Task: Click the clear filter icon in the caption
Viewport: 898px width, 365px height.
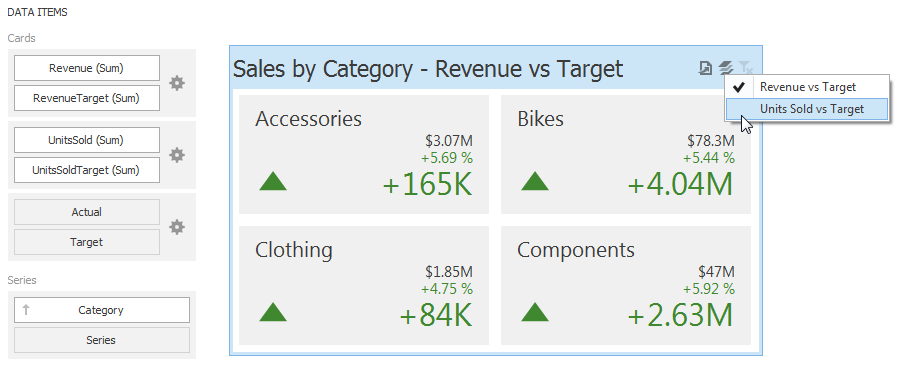Action: (746, 68)
